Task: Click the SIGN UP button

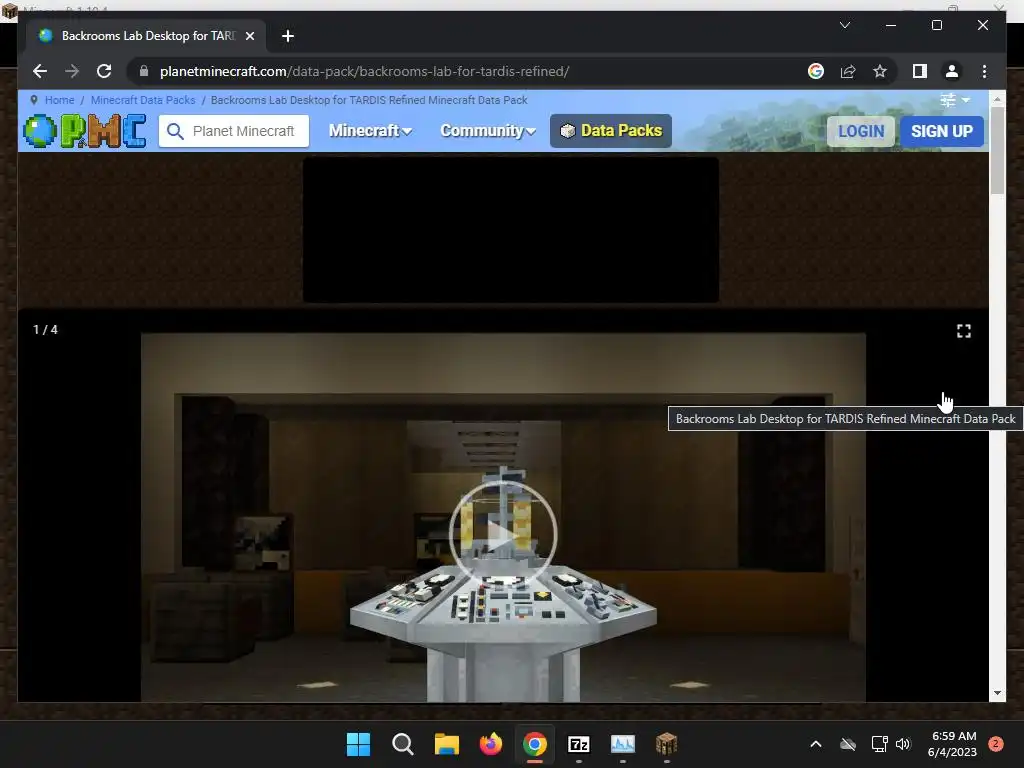Action: [942, 131]
